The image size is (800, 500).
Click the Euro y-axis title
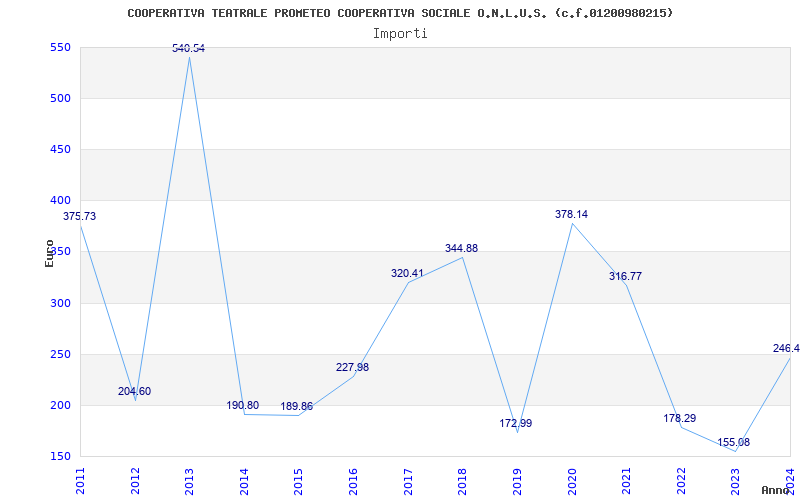point(49,254)
